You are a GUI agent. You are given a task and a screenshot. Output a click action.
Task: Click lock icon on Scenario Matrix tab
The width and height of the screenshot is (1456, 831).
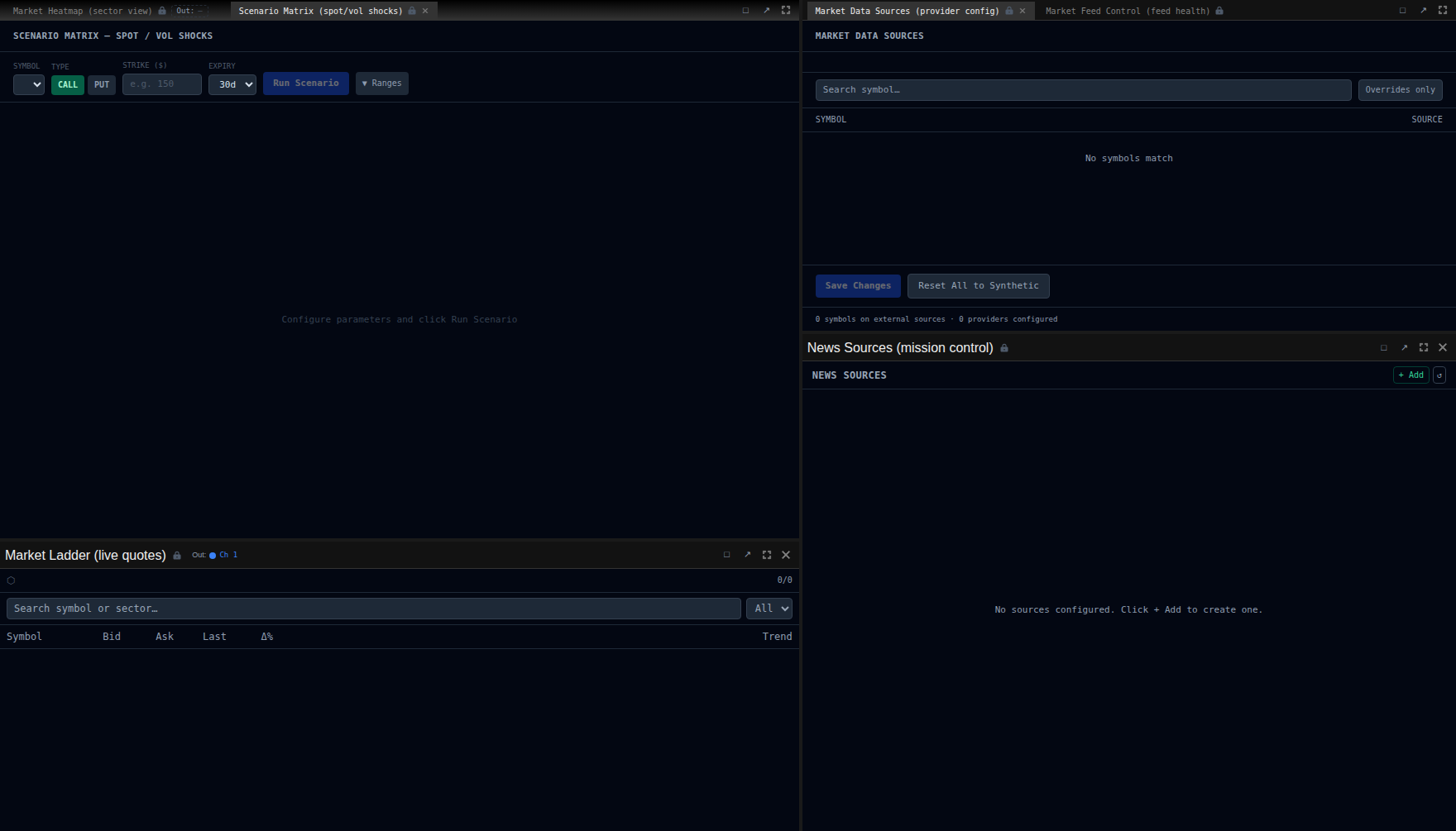[x=412, y=11]
